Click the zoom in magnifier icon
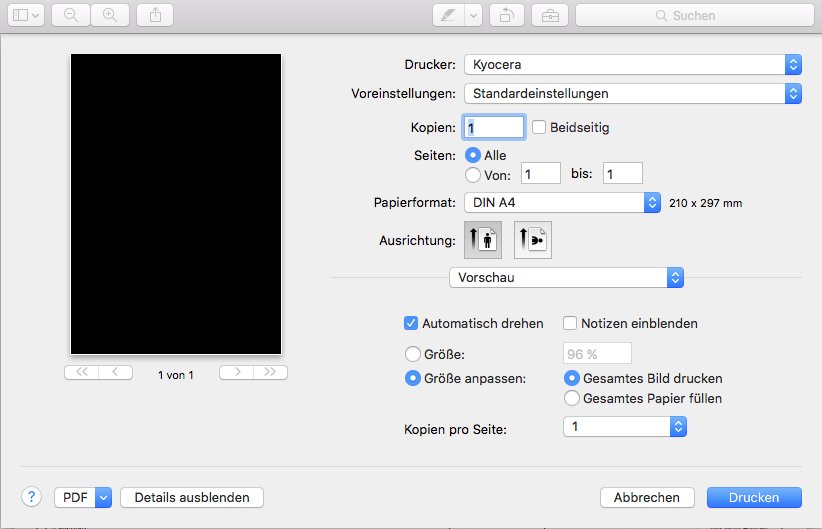Viewport: 822px width, 529px height. 109,15
